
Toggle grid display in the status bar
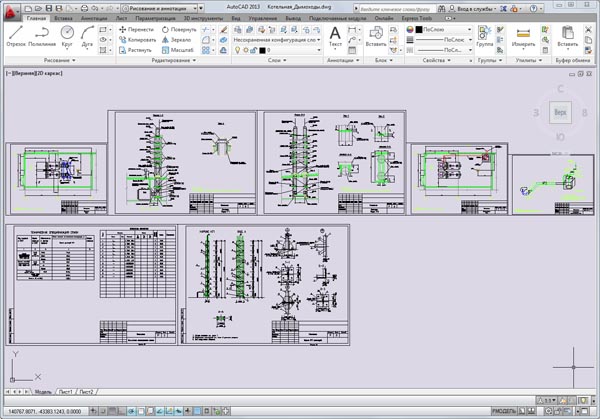[x=114, y=412]
